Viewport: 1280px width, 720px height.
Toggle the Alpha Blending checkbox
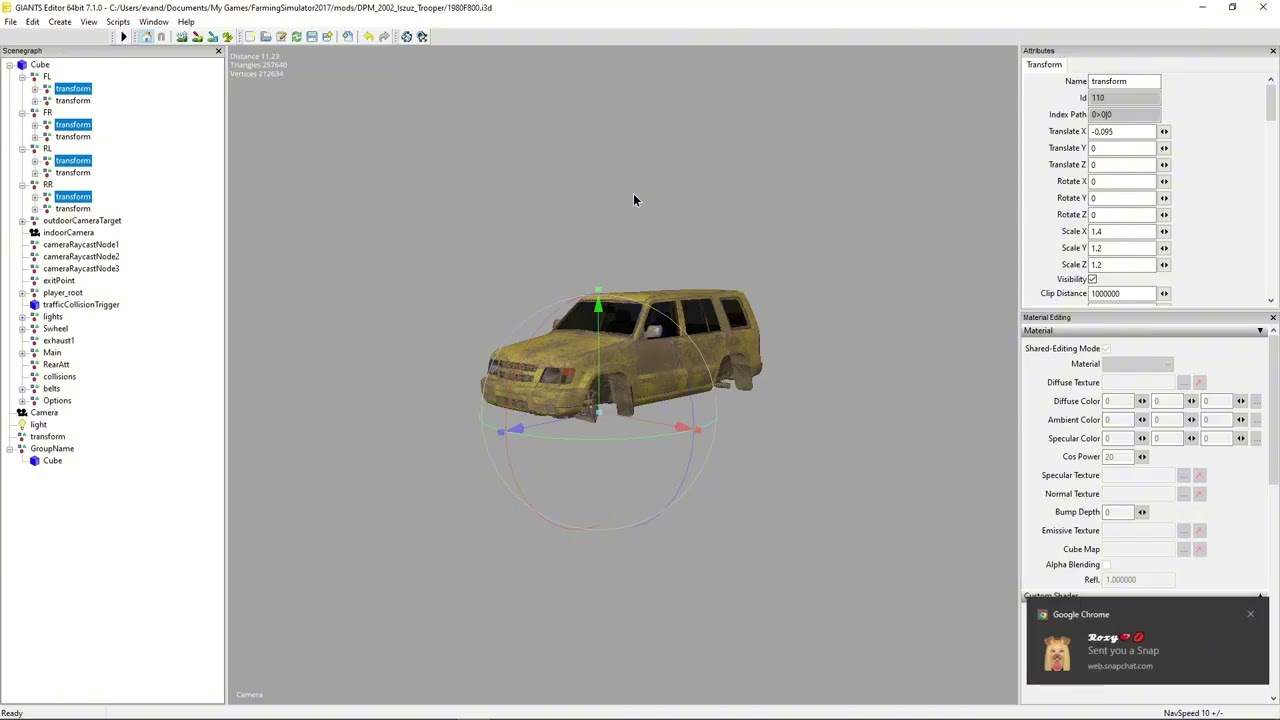(1106, 565)
